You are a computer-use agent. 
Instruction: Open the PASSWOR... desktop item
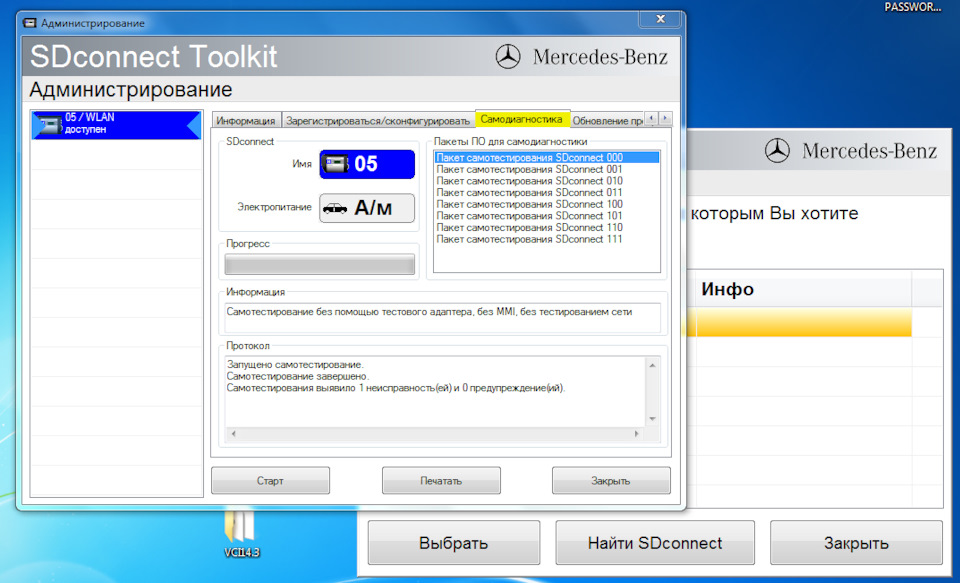[913, 7]
